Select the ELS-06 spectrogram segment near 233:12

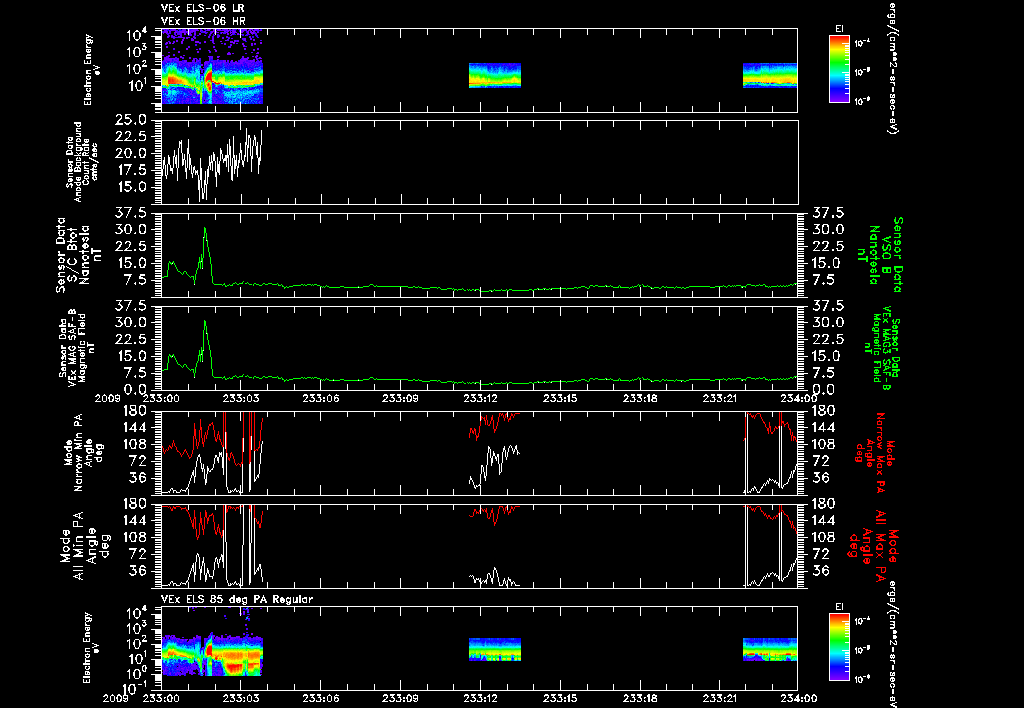point(495,75)
